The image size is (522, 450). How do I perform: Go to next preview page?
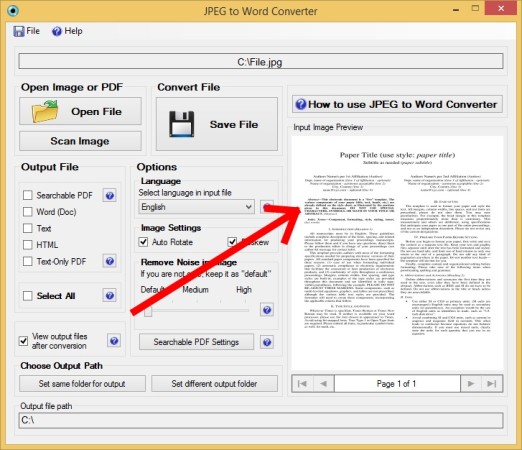point(471,384)
